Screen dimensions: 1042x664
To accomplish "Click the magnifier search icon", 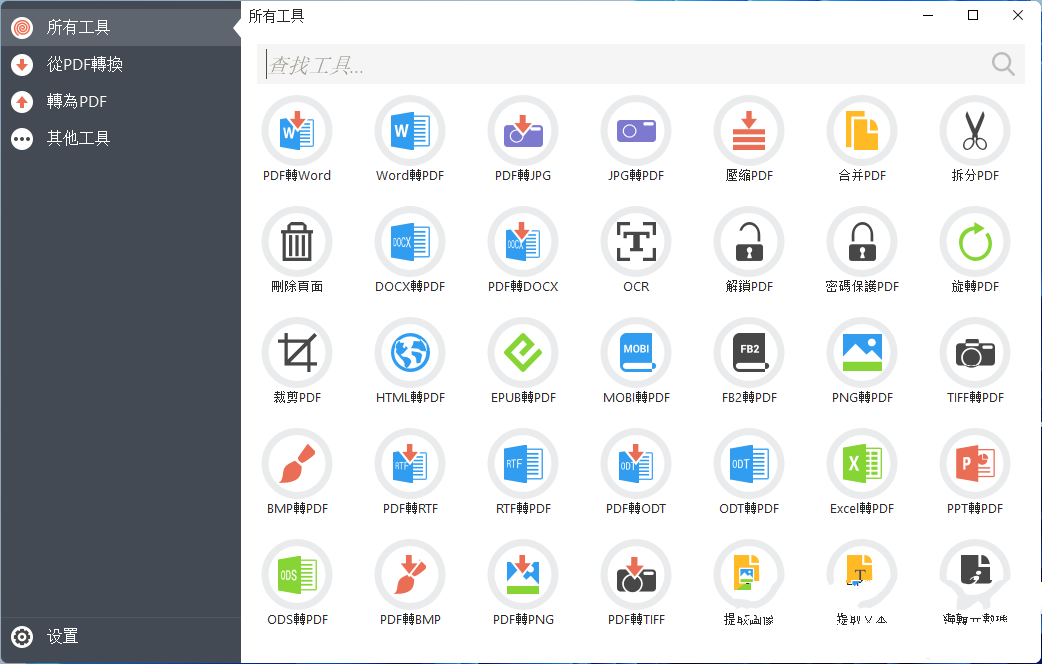I will (x=1003, y=64).
